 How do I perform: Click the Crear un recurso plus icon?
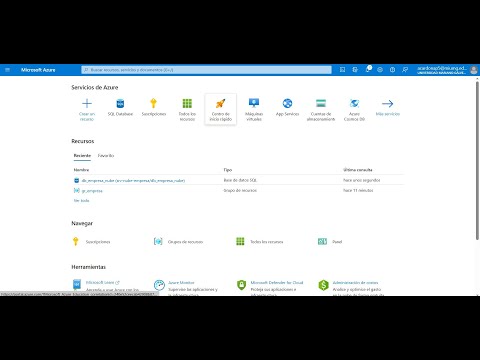coord(87,104)
